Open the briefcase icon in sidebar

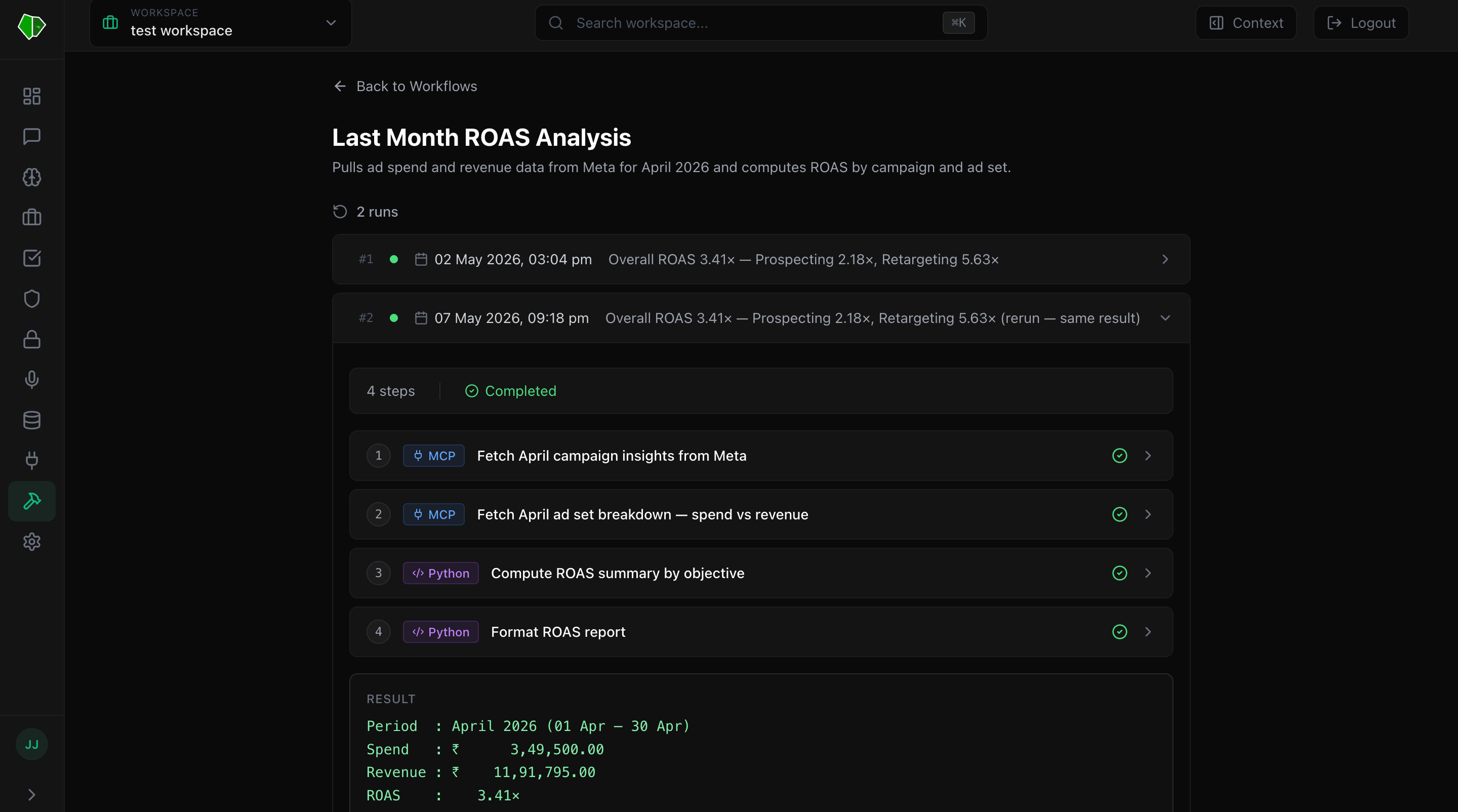point(32,217)
